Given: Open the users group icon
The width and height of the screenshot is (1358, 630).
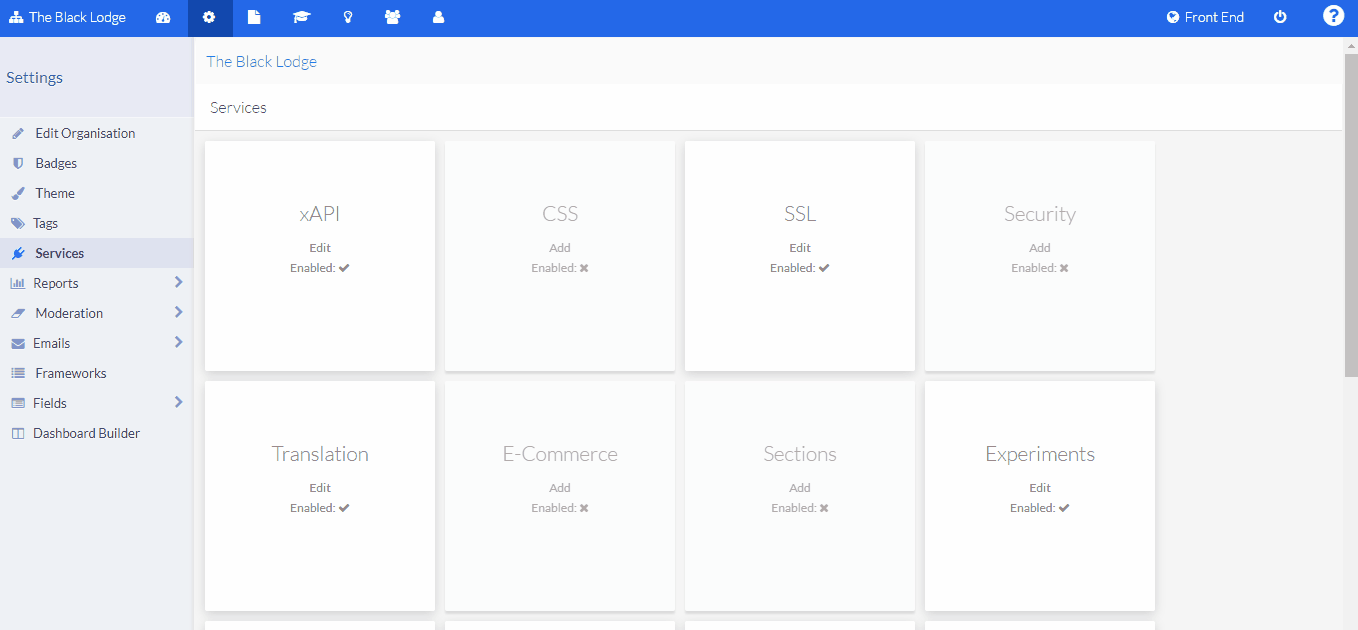Looking at the screenshot, I should (x=392, y=17).
